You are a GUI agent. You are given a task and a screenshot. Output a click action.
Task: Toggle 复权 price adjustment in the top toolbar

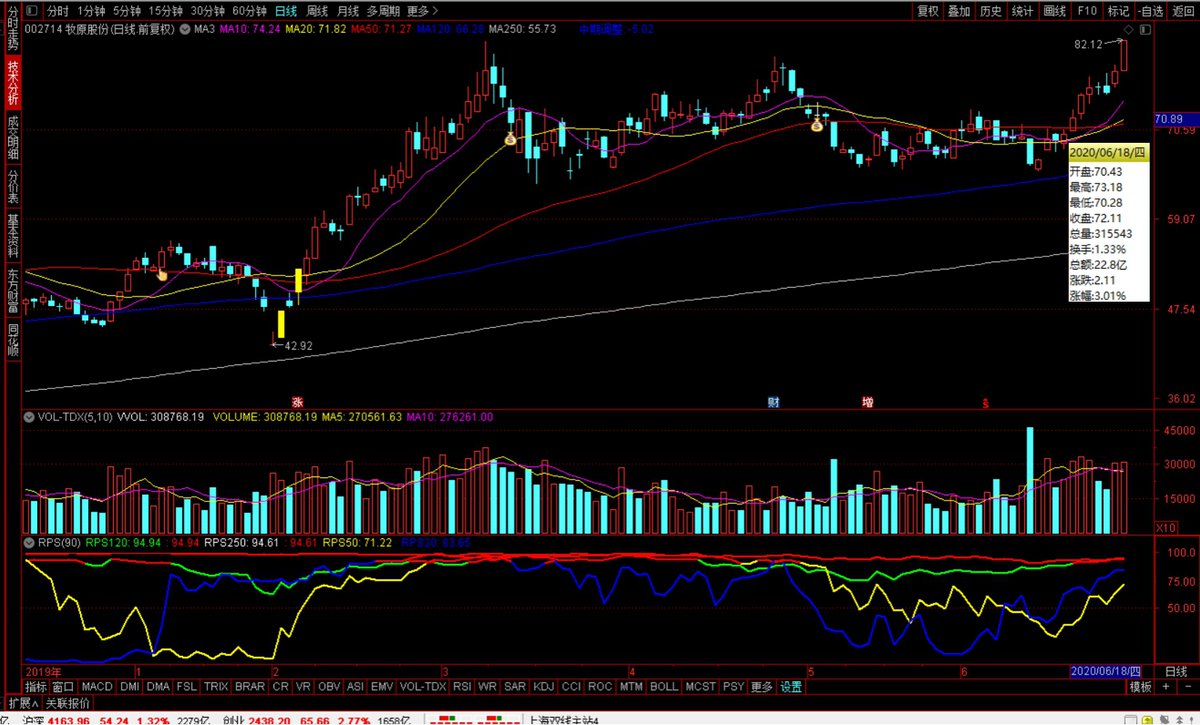tap(928, 11)
